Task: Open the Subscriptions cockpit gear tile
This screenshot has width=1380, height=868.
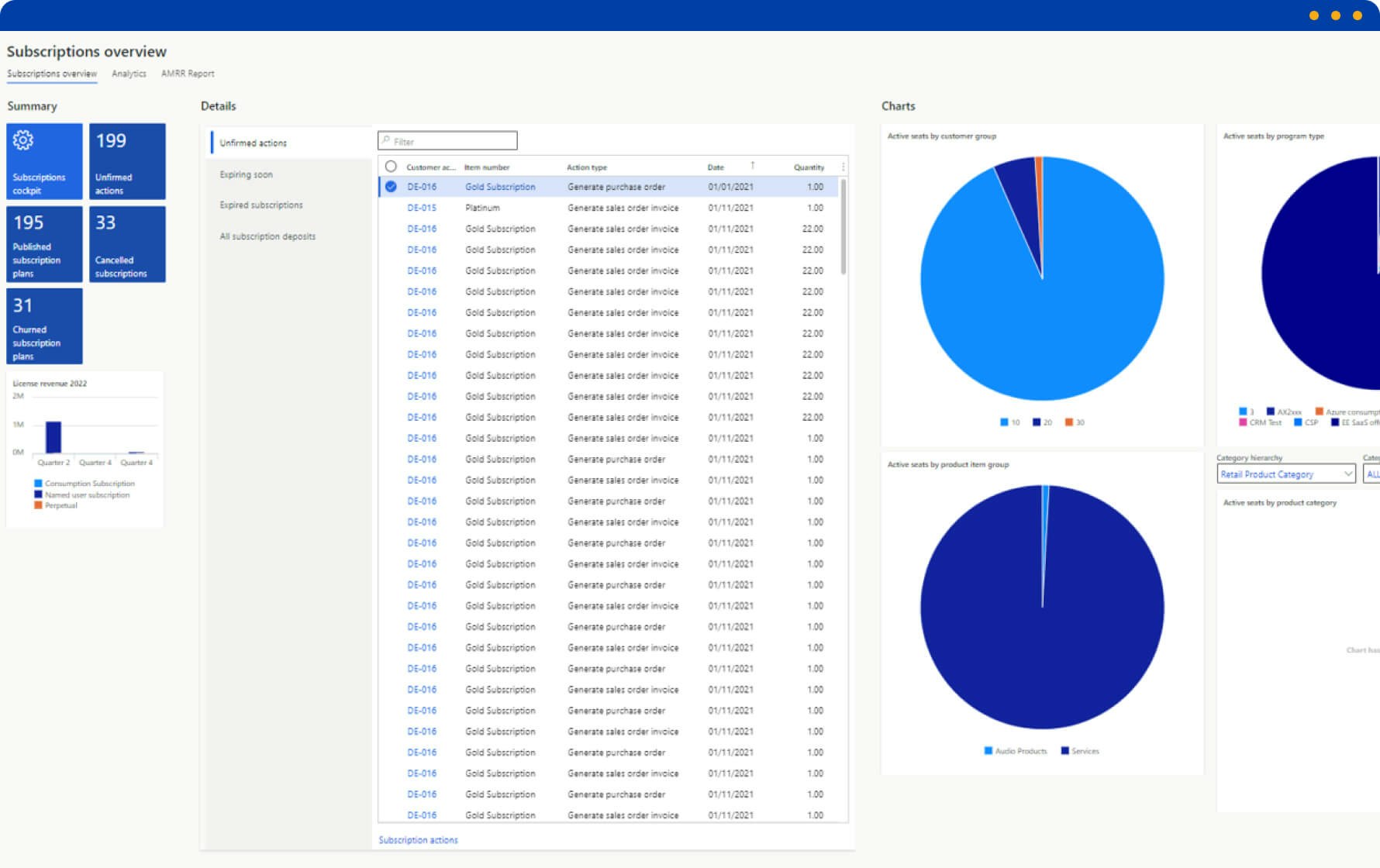Action: (44, 161)
